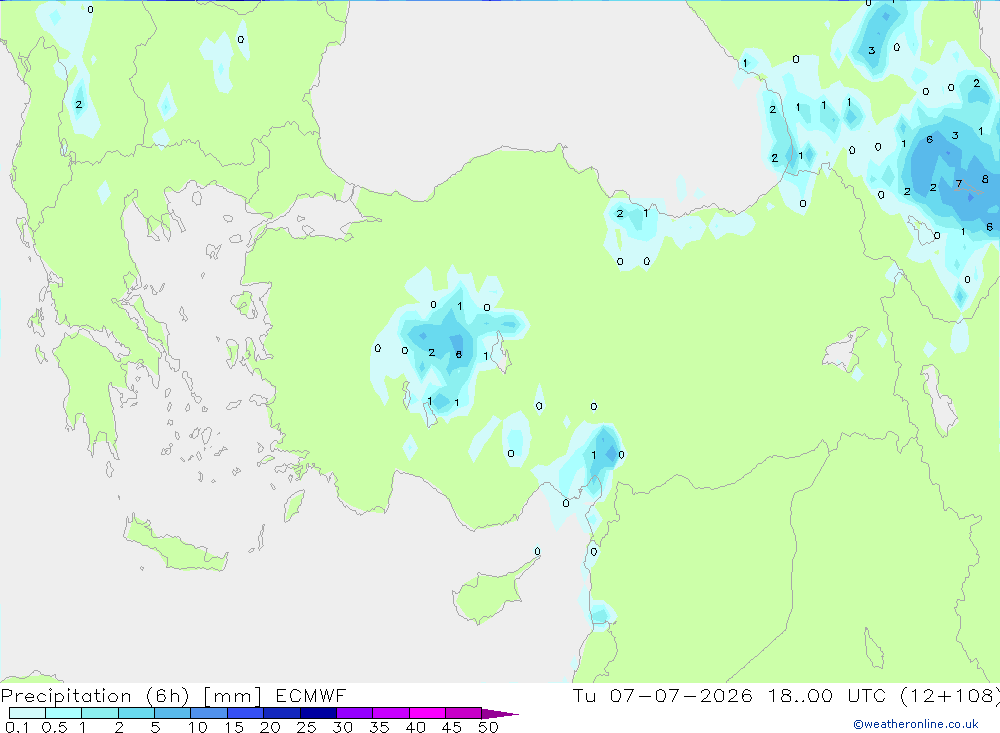Click the "30" legend scale label
The image size is (1000, 733).
pyautogui.click(x=343, y=727)
